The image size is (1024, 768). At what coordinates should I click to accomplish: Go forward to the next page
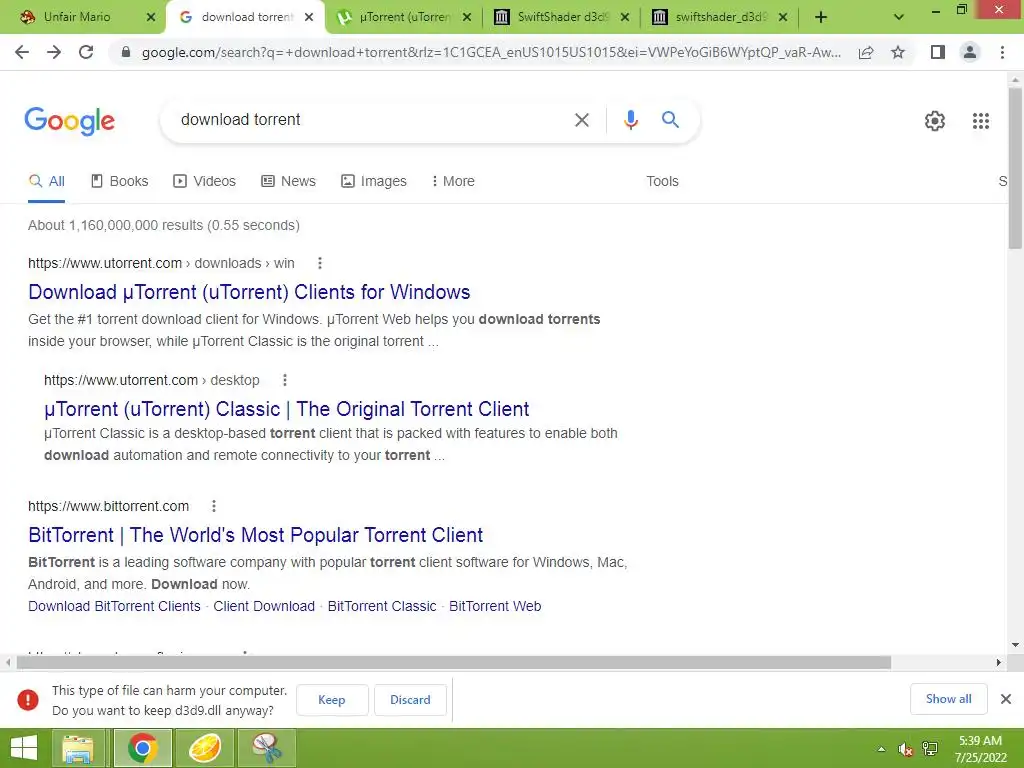coord(54,52)
